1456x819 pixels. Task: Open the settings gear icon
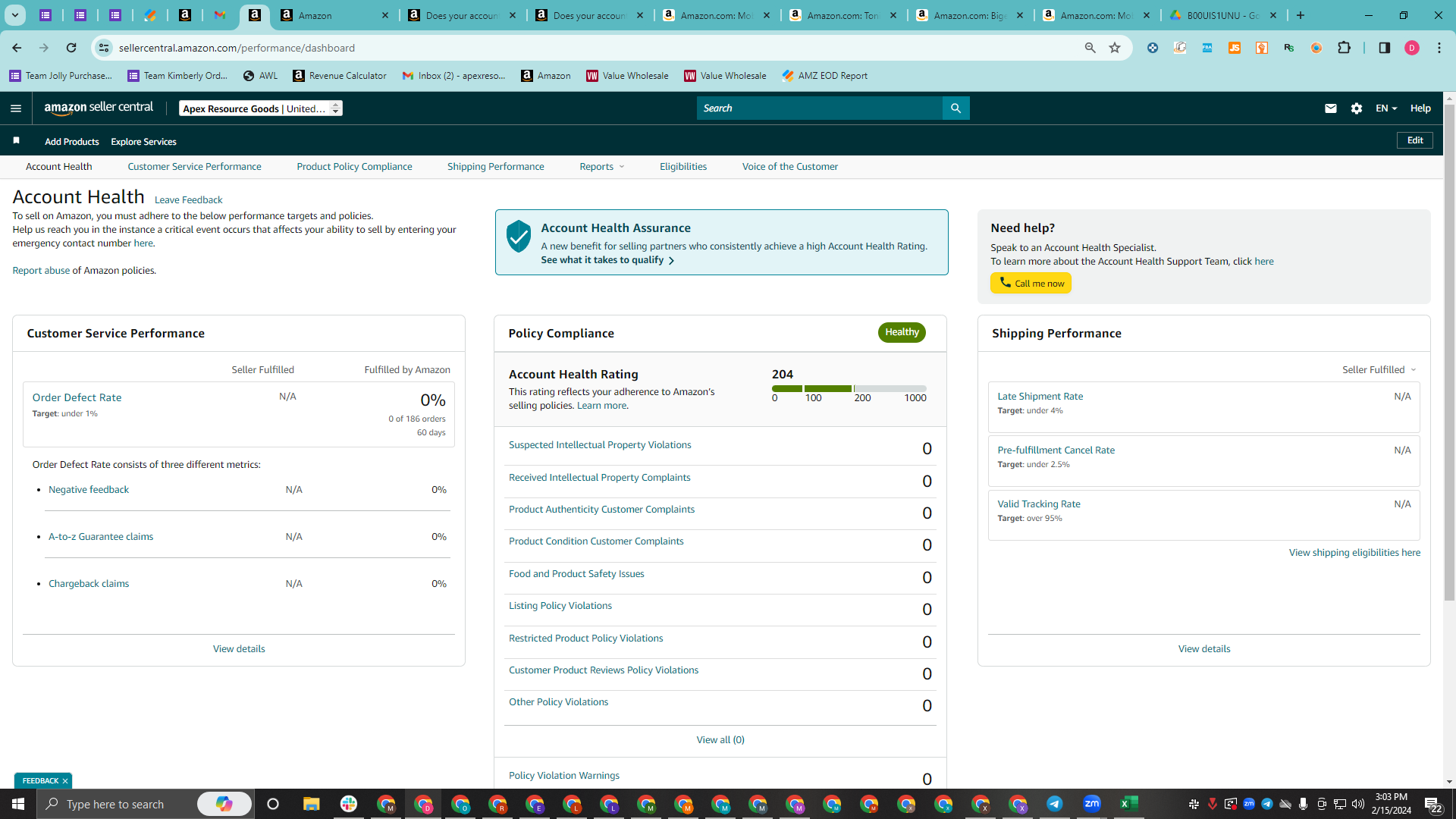tap(1357, 108)
